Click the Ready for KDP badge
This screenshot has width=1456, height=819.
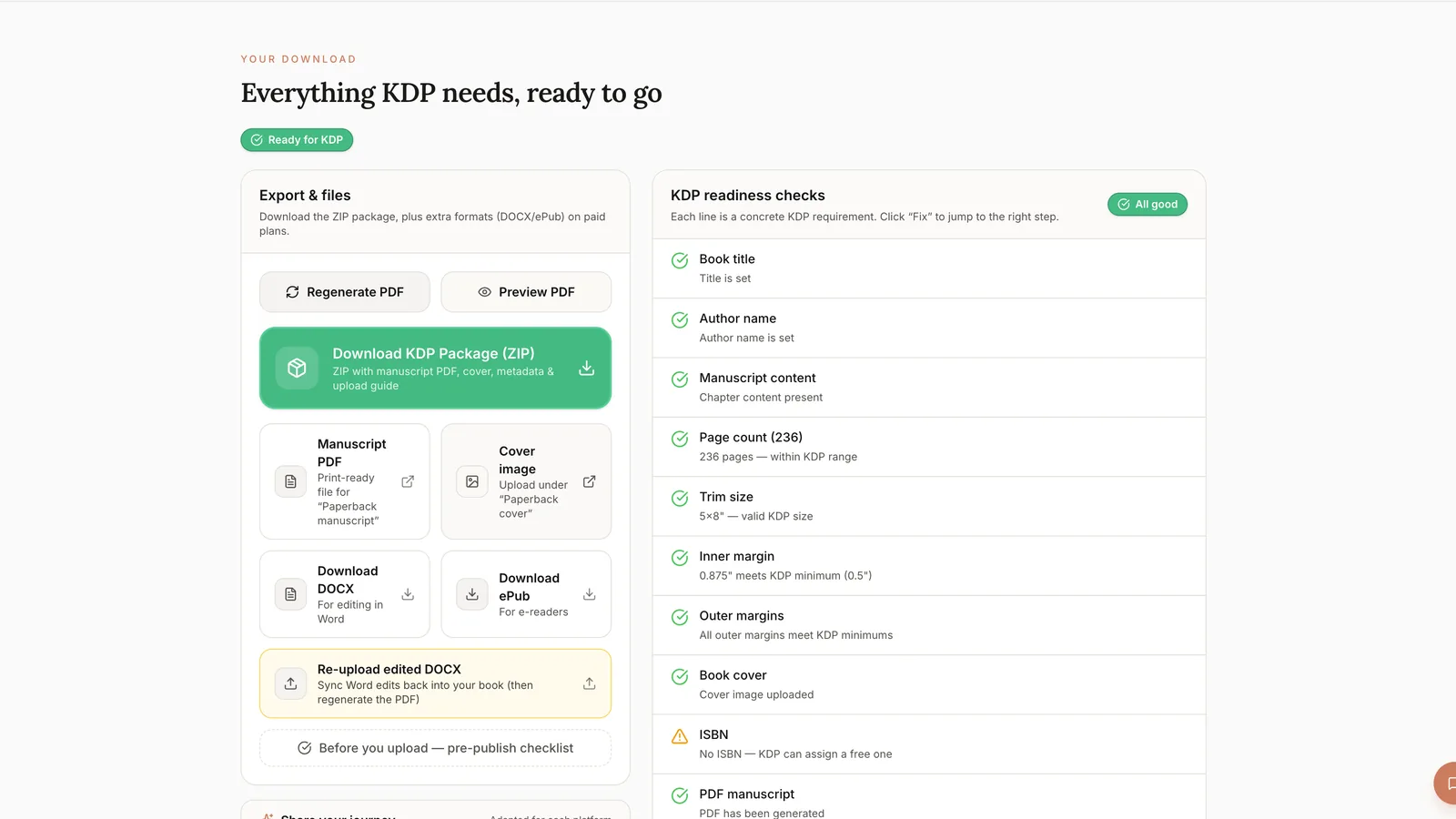[297, 140]
